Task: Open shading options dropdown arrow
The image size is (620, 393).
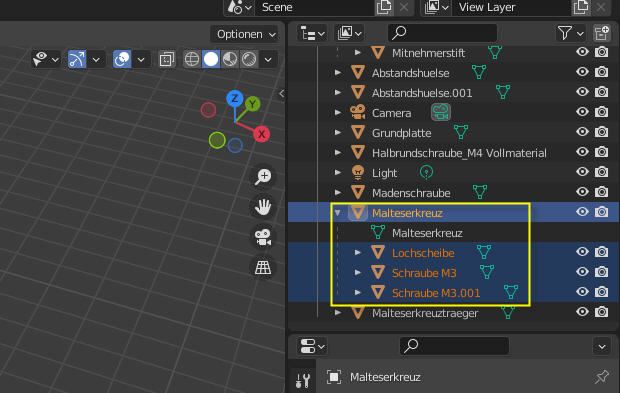Action: (x=268, y=60)
